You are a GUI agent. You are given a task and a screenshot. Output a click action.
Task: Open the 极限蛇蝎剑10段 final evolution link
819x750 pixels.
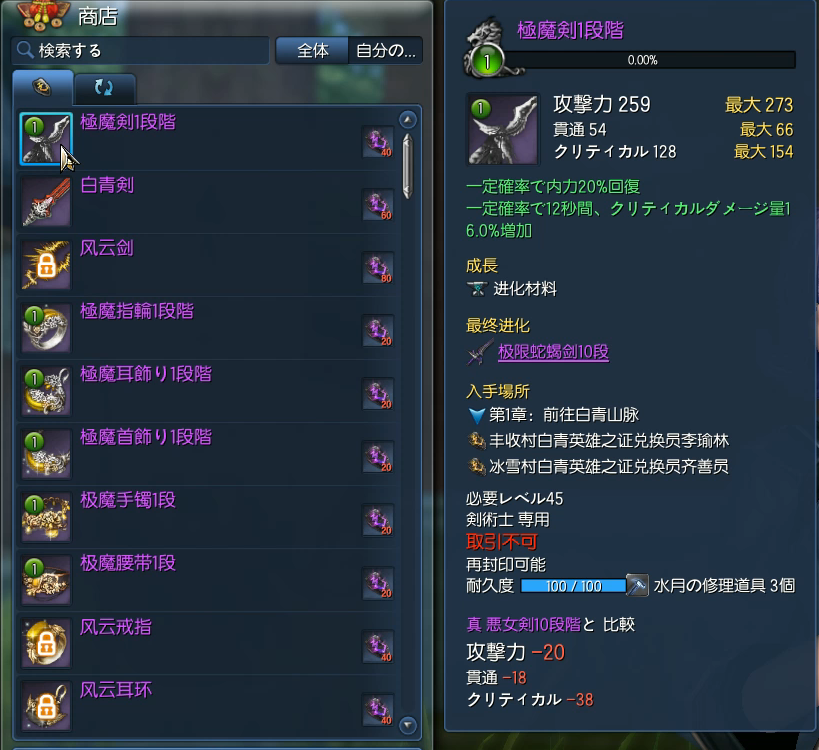553,352
